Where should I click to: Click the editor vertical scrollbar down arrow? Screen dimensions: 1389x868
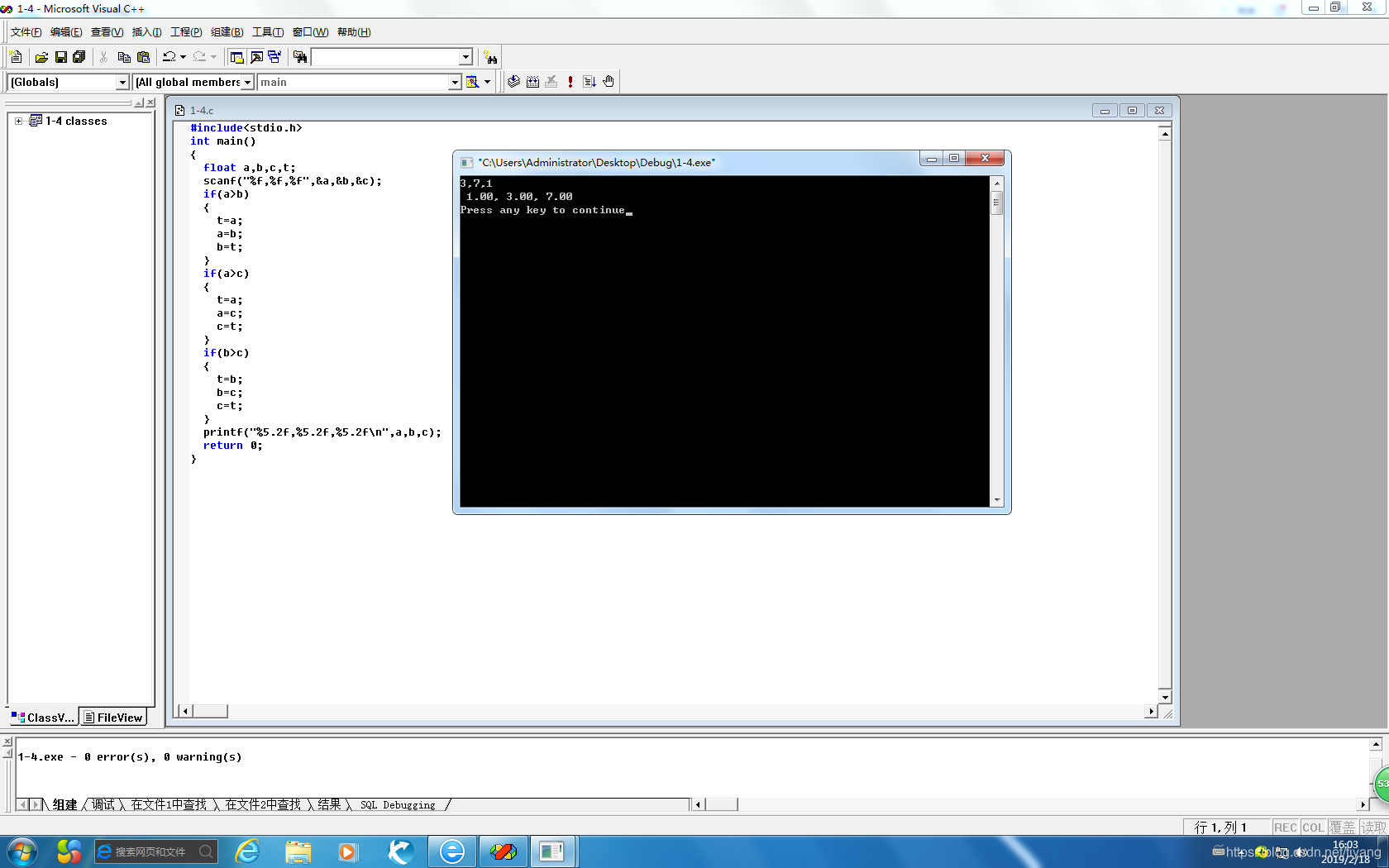pos(1165,696)
